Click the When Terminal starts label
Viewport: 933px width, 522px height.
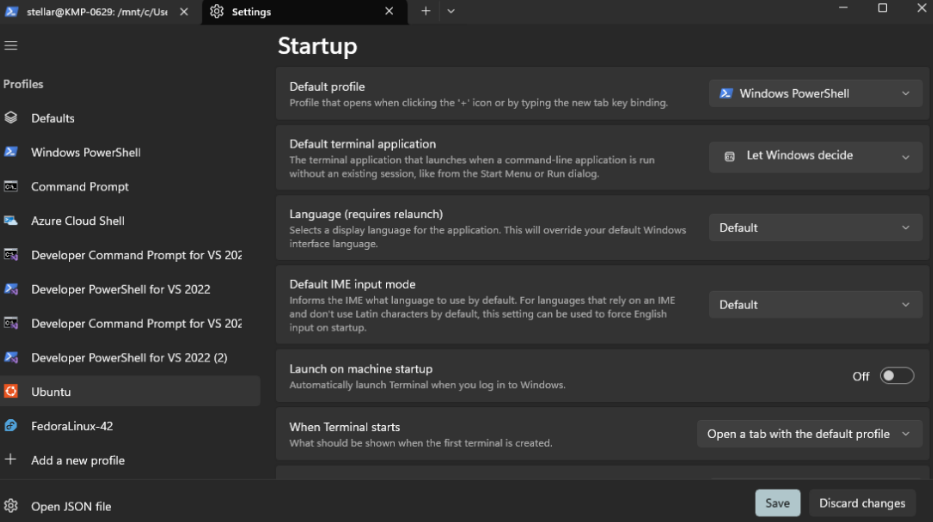pyautogui.click(x=345, y=427)
